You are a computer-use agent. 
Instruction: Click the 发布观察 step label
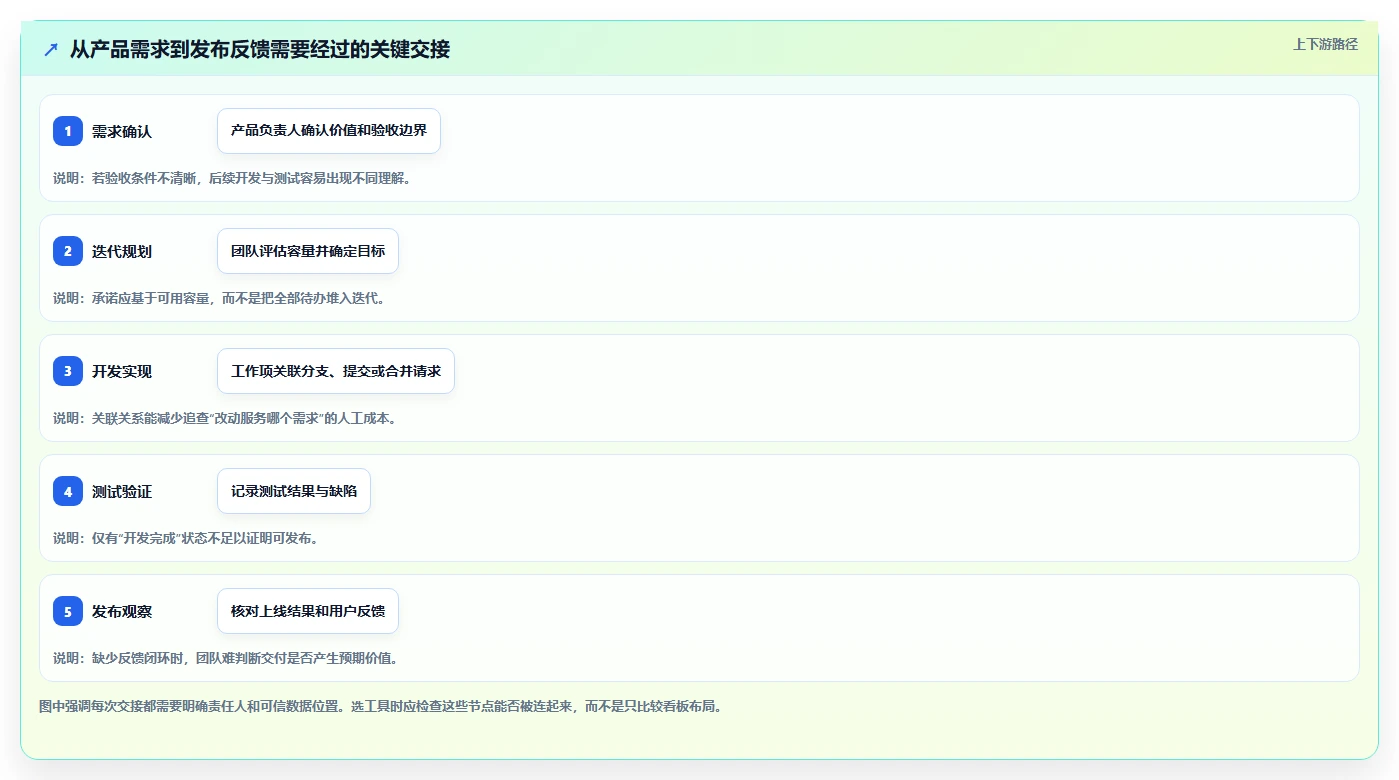pyautogui.click(x=122, y=611)
